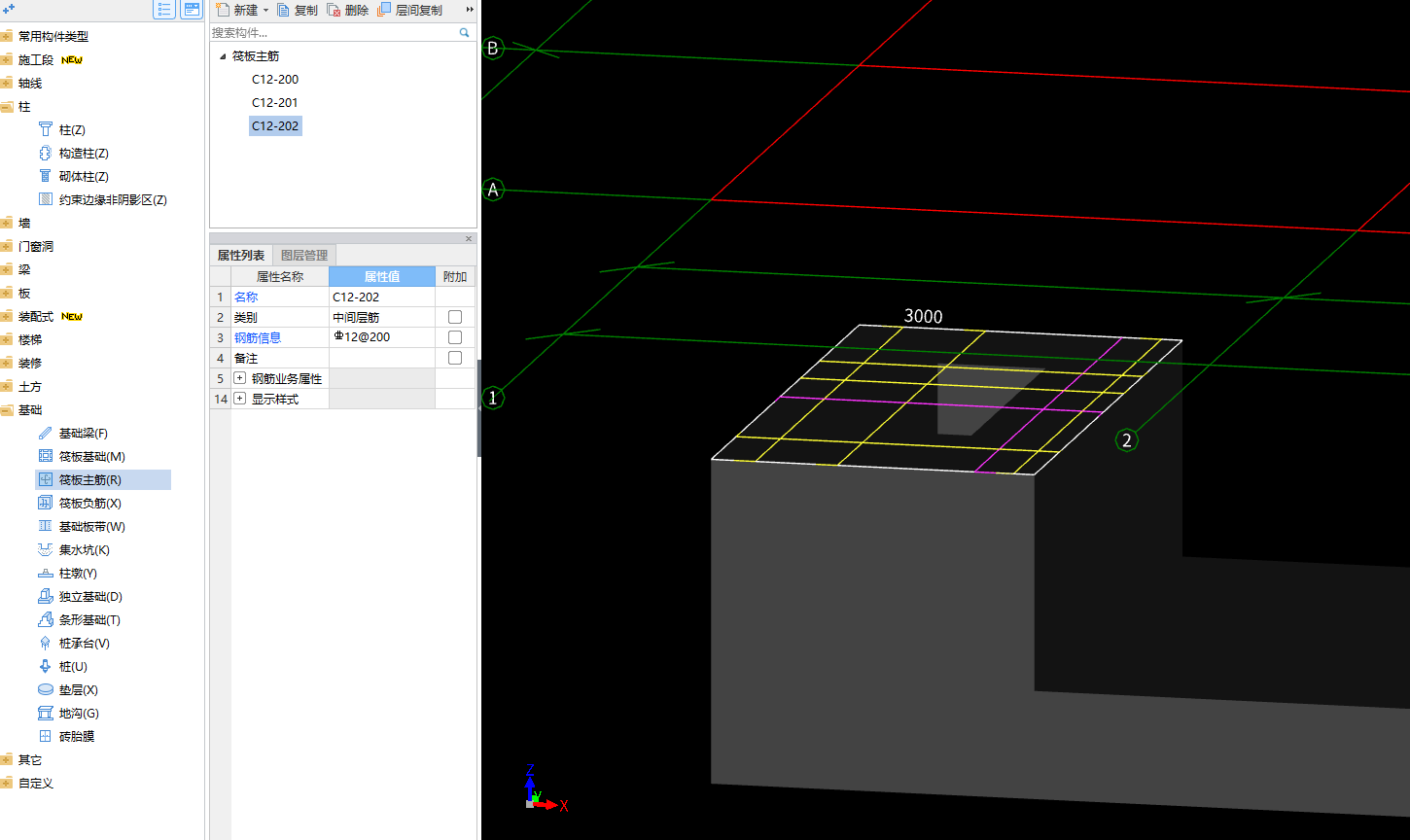Expand 施工段 folder
The height and width of the screenshot is (840, 1410).
point(7,59)
